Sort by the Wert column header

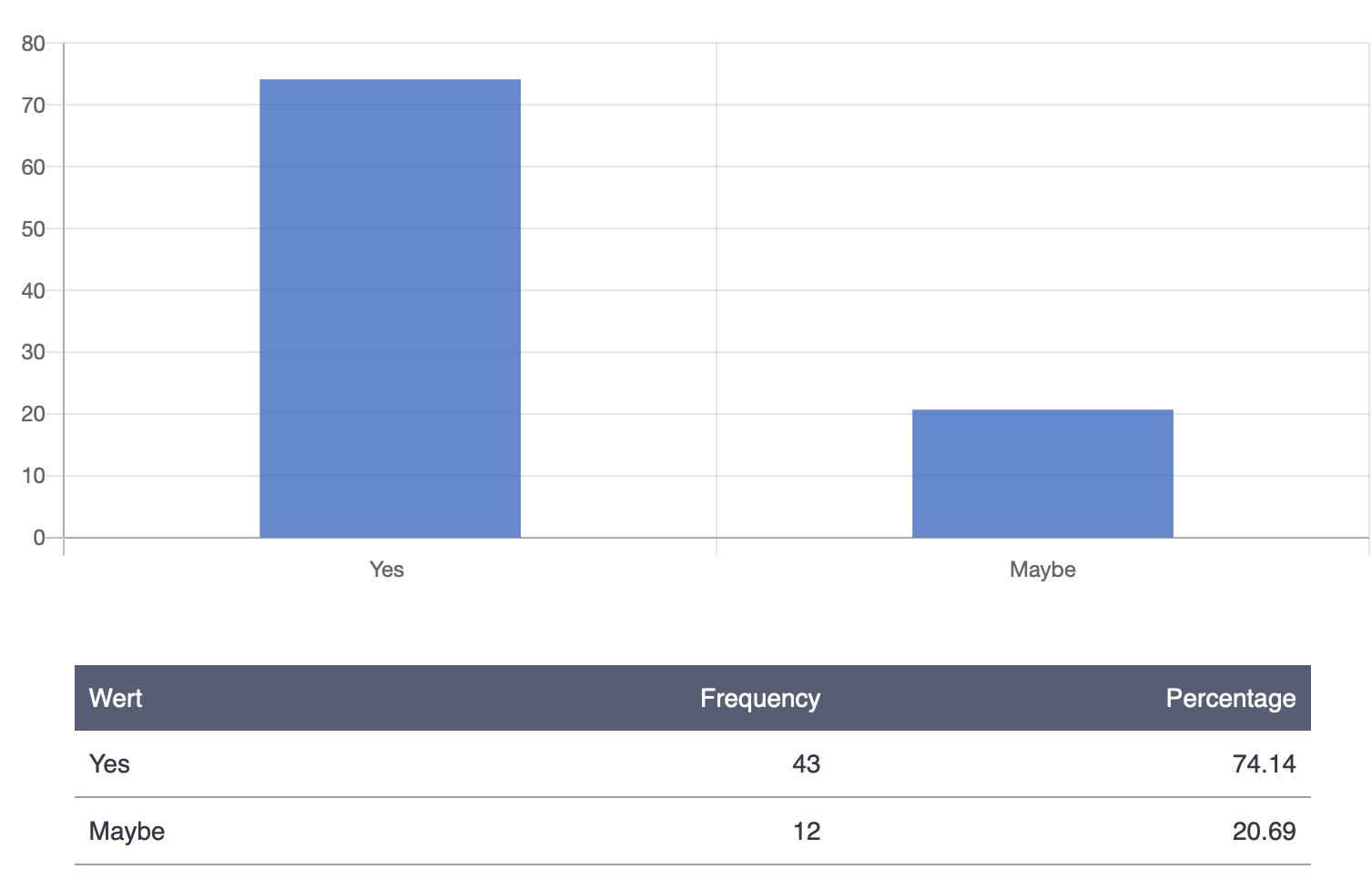point(116,698)
